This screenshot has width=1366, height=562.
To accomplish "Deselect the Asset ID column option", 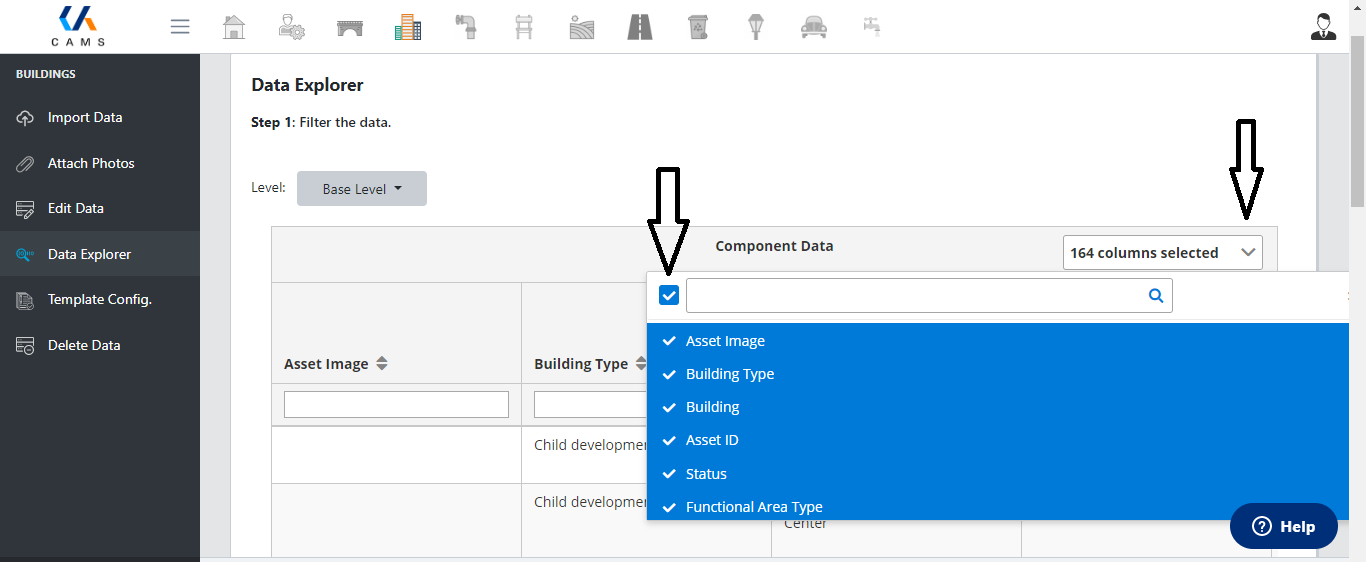I will (x=712, y=440).
